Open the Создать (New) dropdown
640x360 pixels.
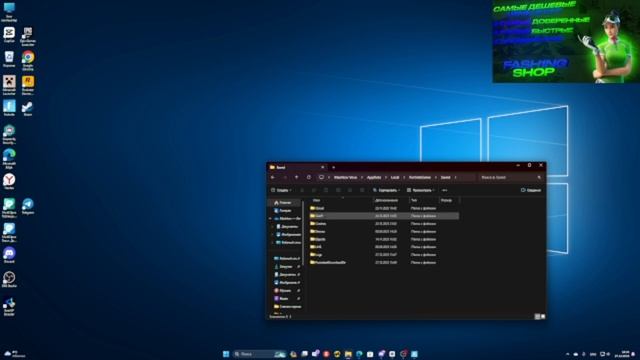[281, 190]
